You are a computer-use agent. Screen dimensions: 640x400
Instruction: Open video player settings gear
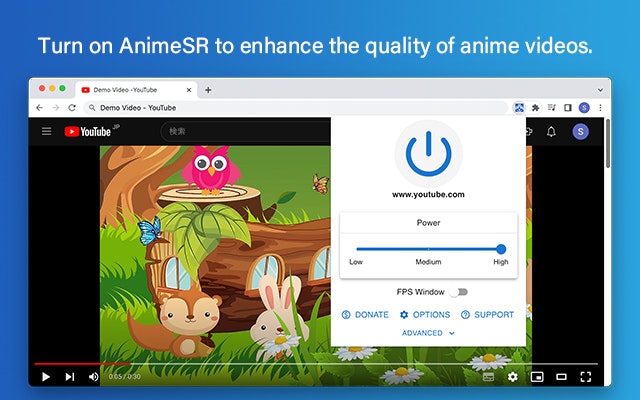(513, 377)
